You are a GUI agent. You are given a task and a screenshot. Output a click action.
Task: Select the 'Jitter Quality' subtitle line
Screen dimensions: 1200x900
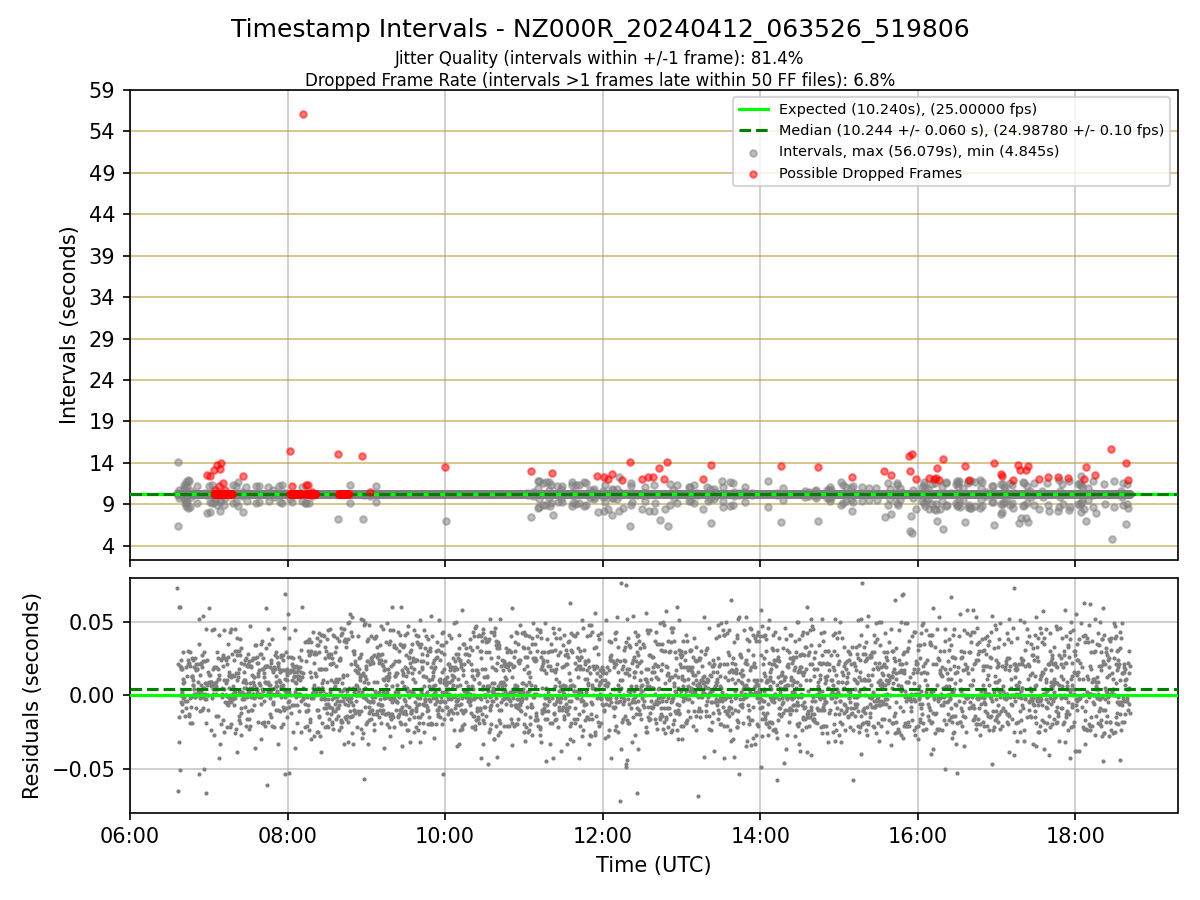[599, 59]
